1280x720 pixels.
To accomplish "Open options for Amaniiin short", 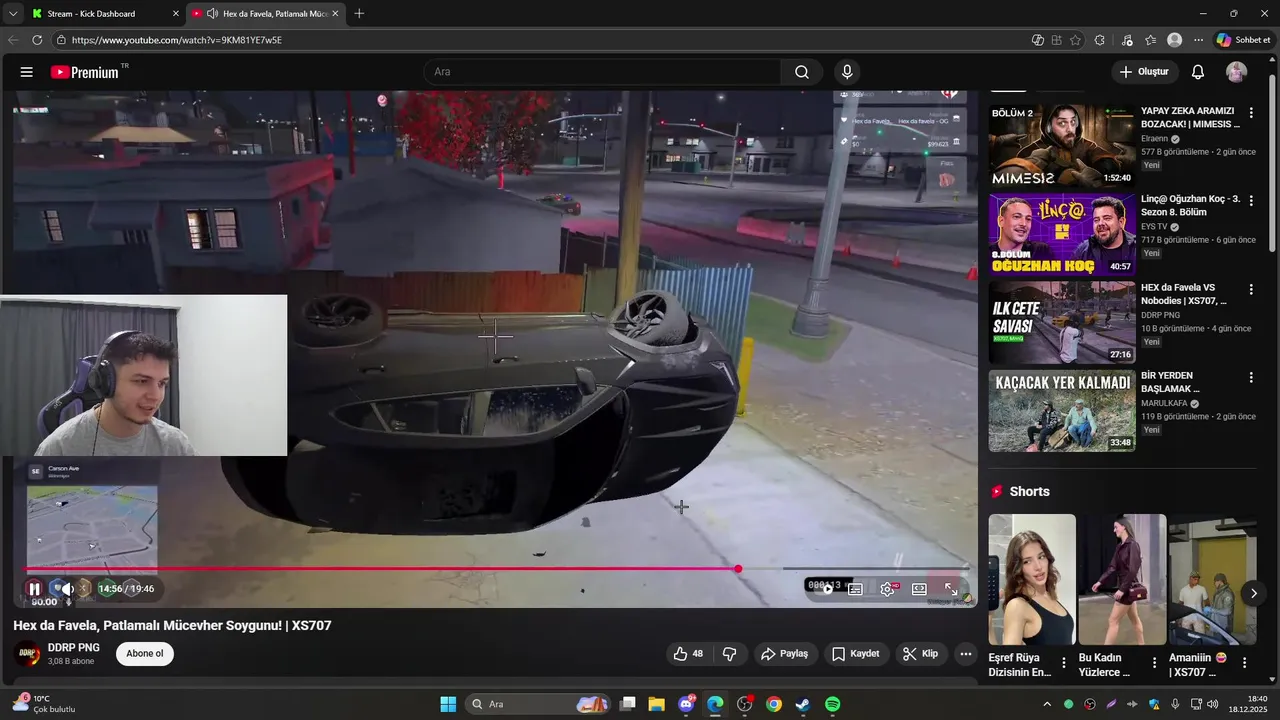I will click(x=1245, y=662).
